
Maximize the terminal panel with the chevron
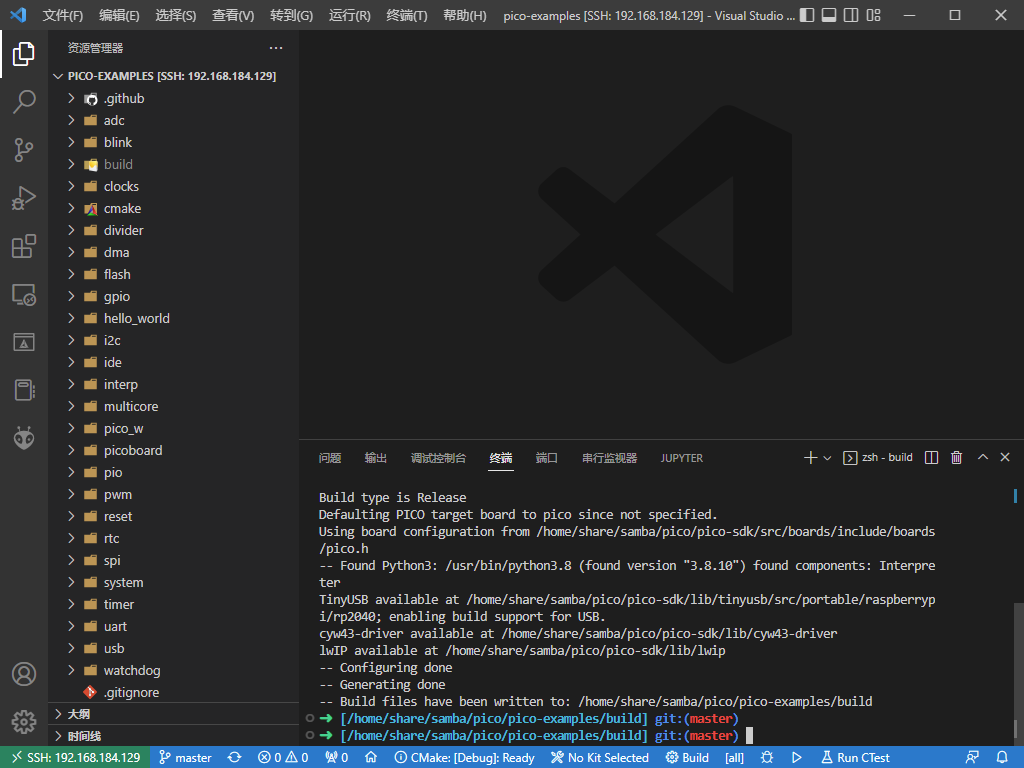pyautogui.click(x=981, y=457)
